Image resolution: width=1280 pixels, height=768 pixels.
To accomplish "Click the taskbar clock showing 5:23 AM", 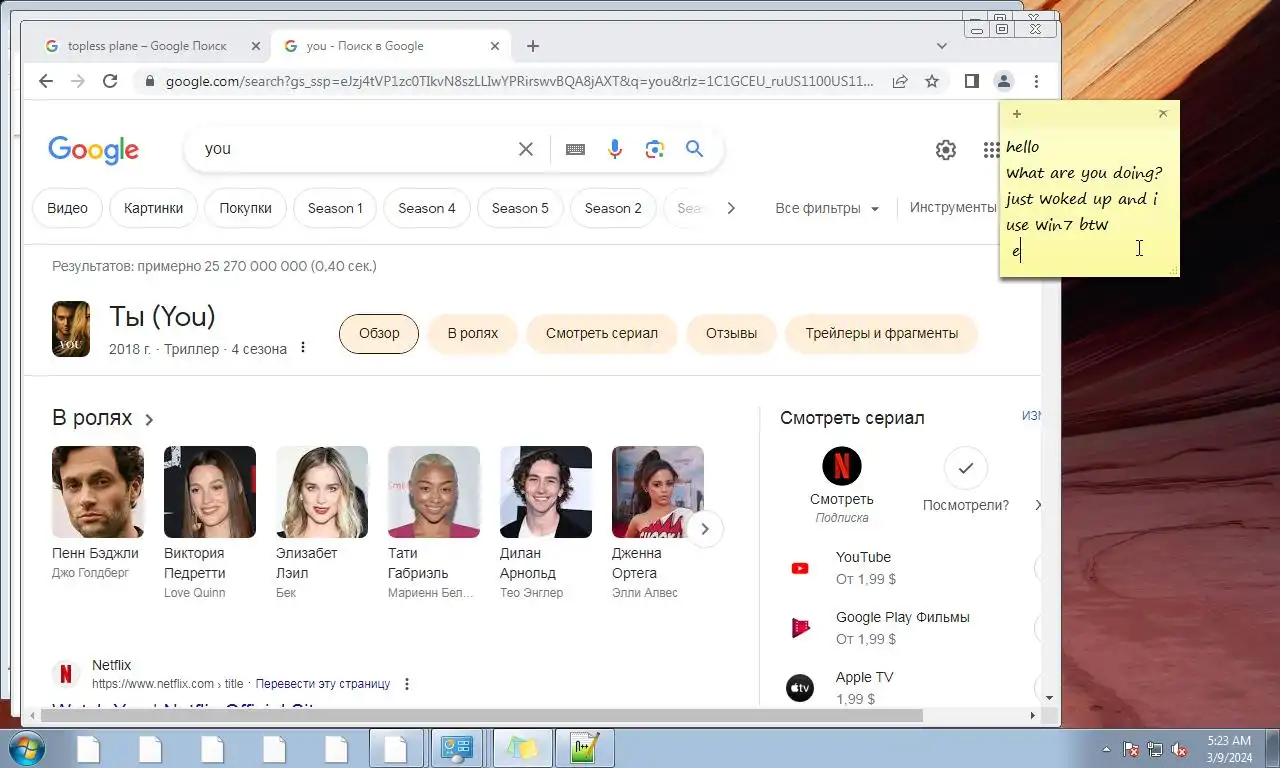I will click(x=1229, y=748).
